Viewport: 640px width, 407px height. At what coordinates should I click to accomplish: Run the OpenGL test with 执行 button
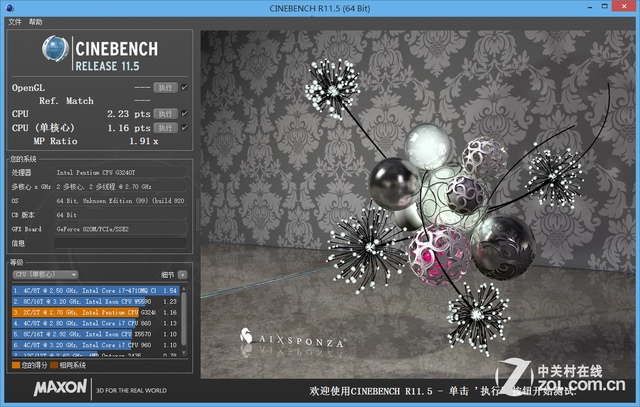point(165,87)
